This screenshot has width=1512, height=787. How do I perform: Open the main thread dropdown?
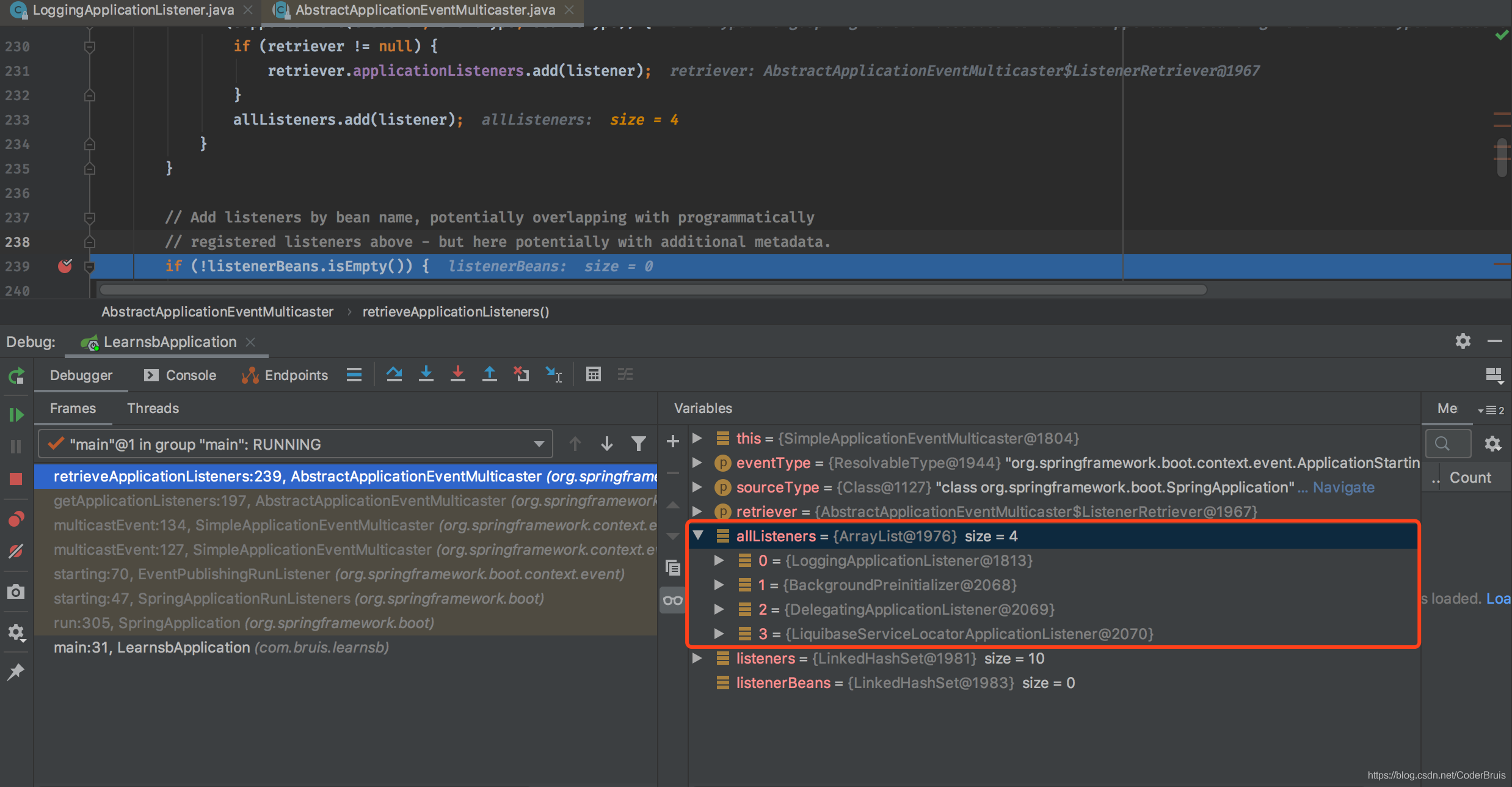pyautogui.click(x=539, y=444)
